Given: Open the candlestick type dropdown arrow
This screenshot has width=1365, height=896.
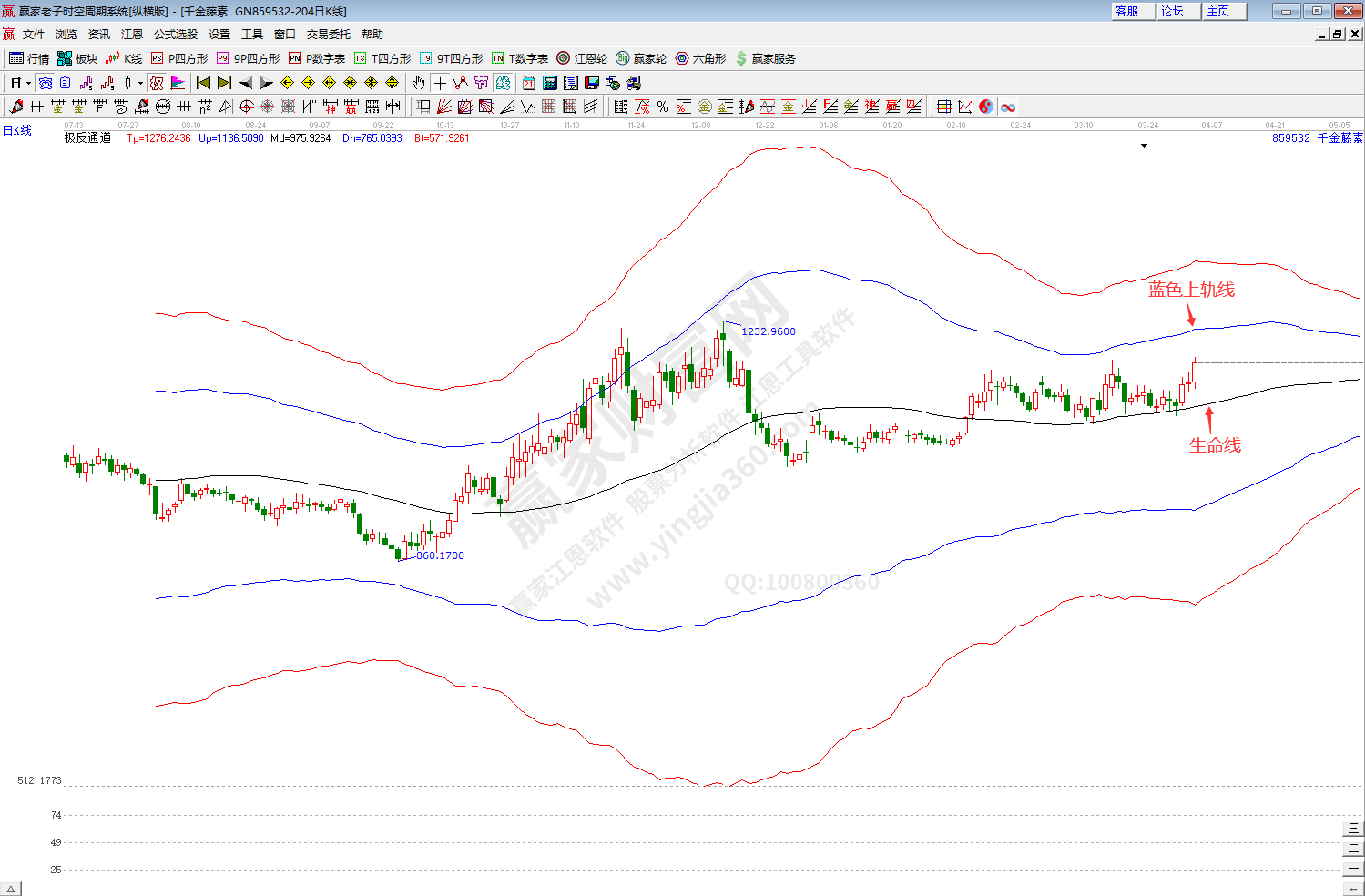Looking at the screenshot, I should tap(139, 83).
